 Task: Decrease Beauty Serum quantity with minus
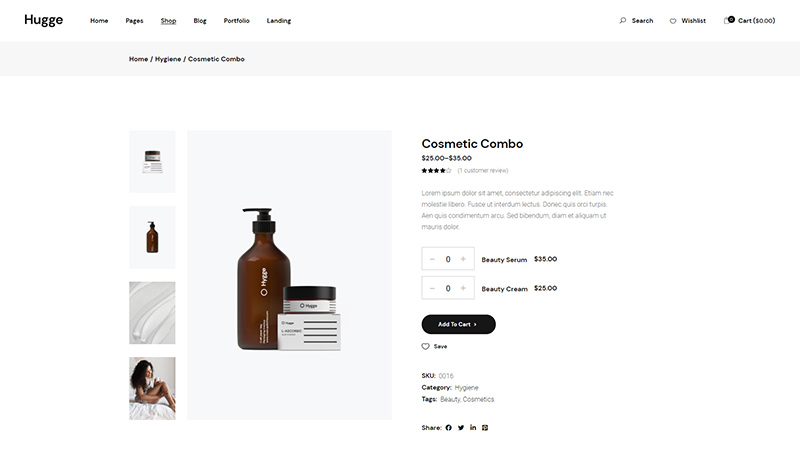tap(432, 259)
